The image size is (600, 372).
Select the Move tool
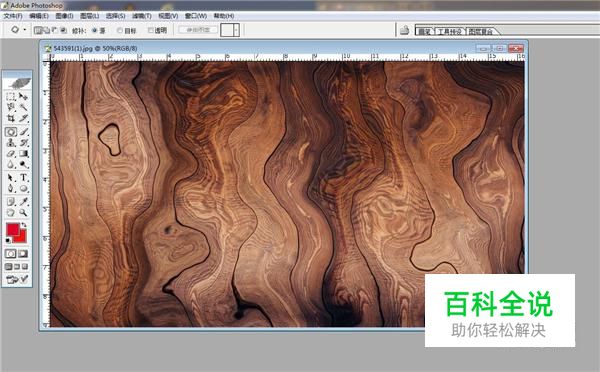coord(23,97)
